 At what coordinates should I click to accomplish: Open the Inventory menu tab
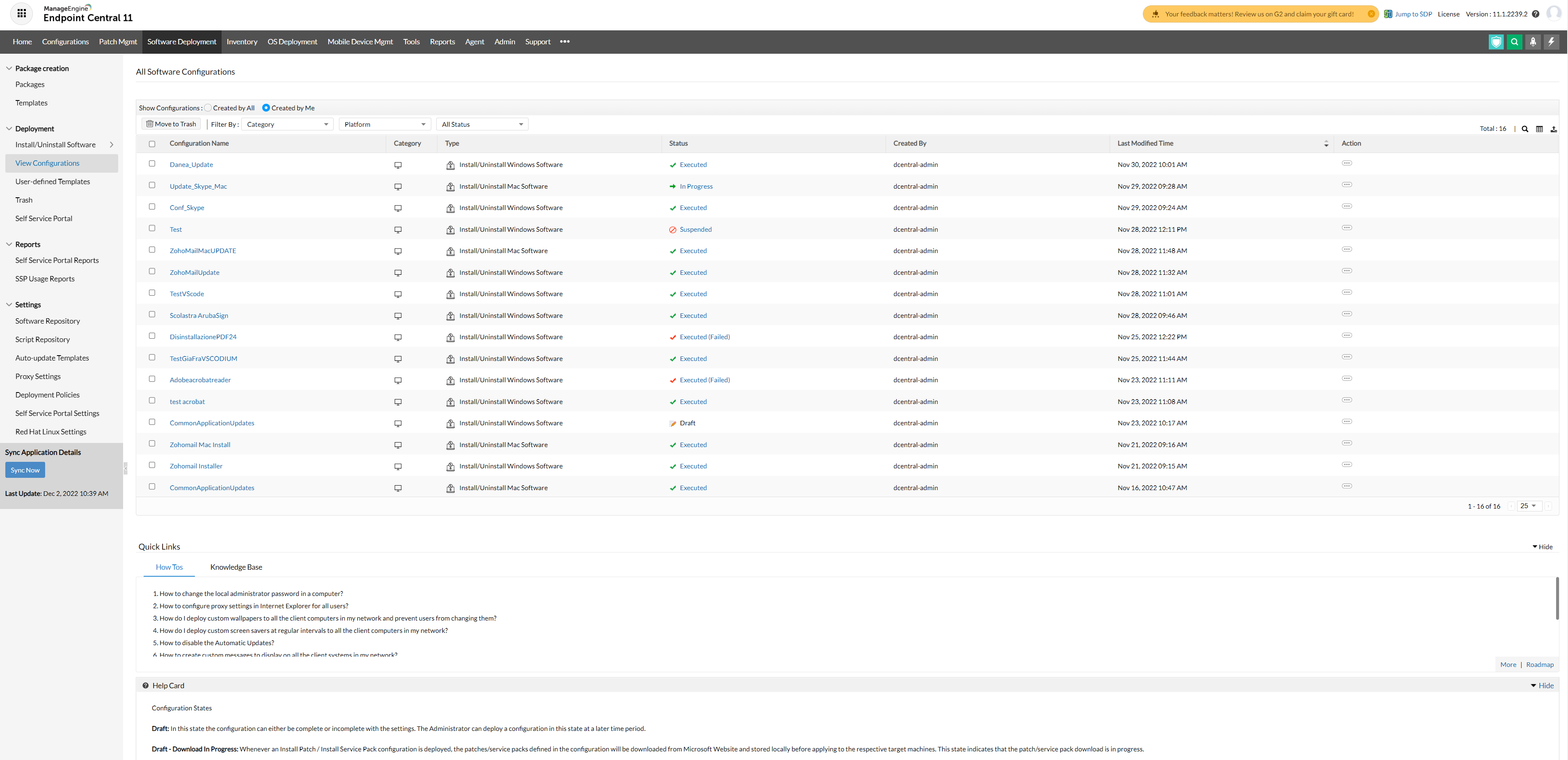click(242, 42)
